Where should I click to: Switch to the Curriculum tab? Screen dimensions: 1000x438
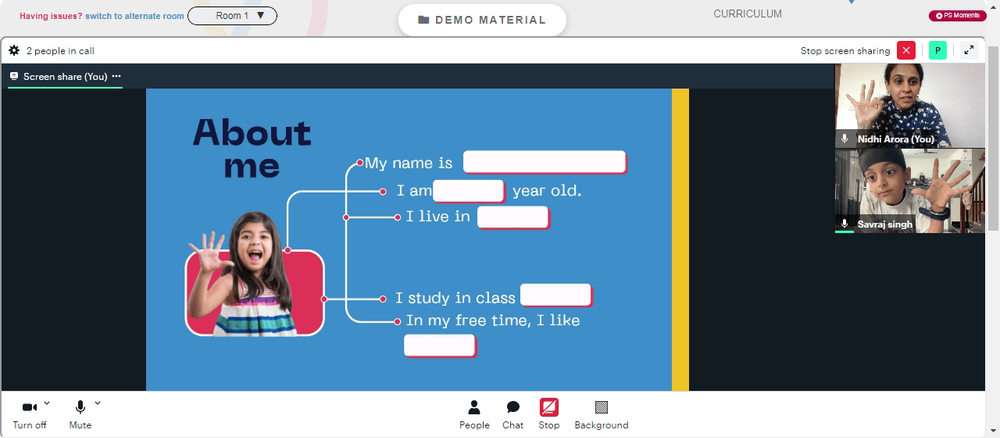[x=747, y=14]
